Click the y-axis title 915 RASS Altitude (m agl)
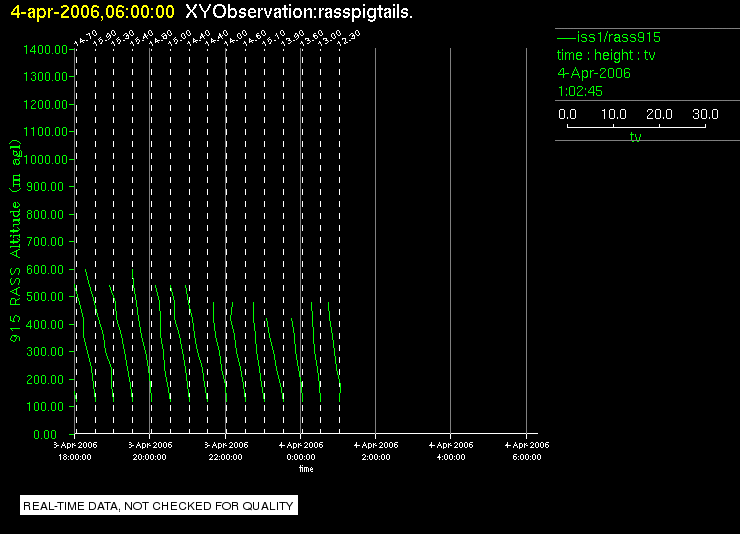The image size is (740, 534). (x=15, y=241)
